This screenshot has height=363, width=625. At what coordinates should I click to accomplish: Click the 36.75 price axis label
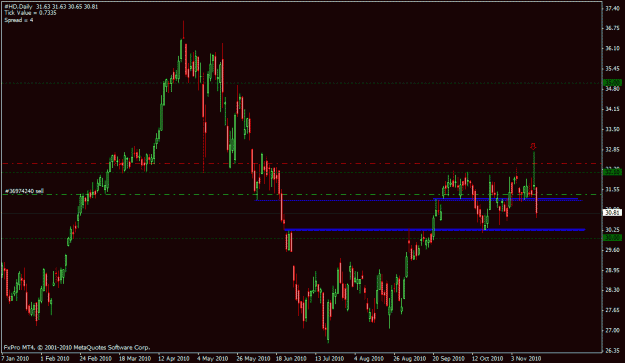(x=612, y=28)
